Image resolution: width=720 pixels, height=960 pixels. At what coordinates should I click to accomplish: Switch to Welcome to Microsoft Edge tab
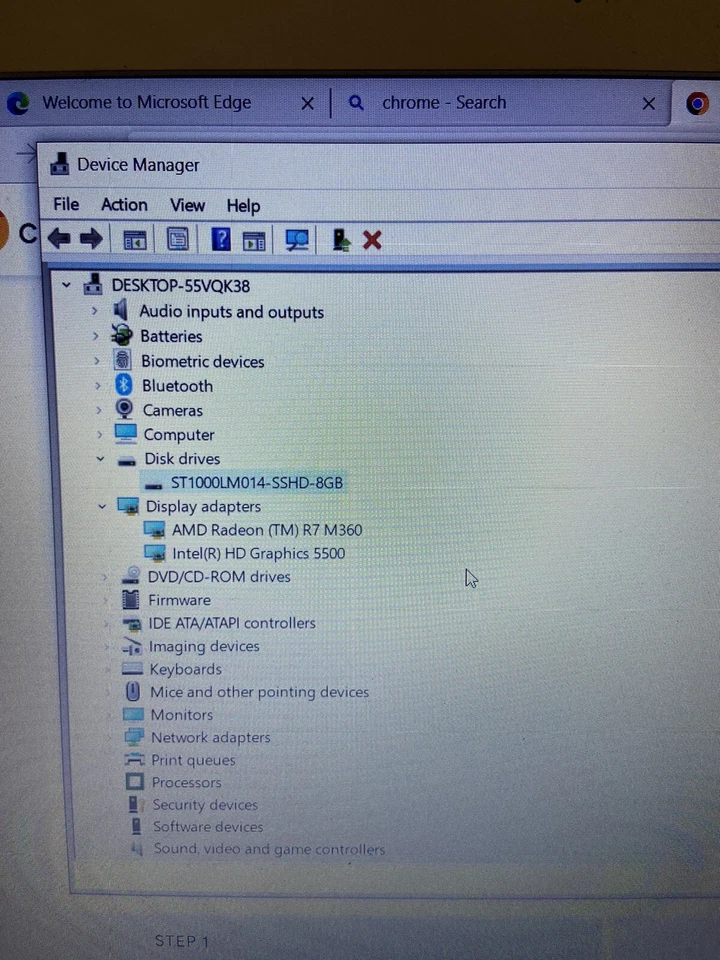coord(147,102)
